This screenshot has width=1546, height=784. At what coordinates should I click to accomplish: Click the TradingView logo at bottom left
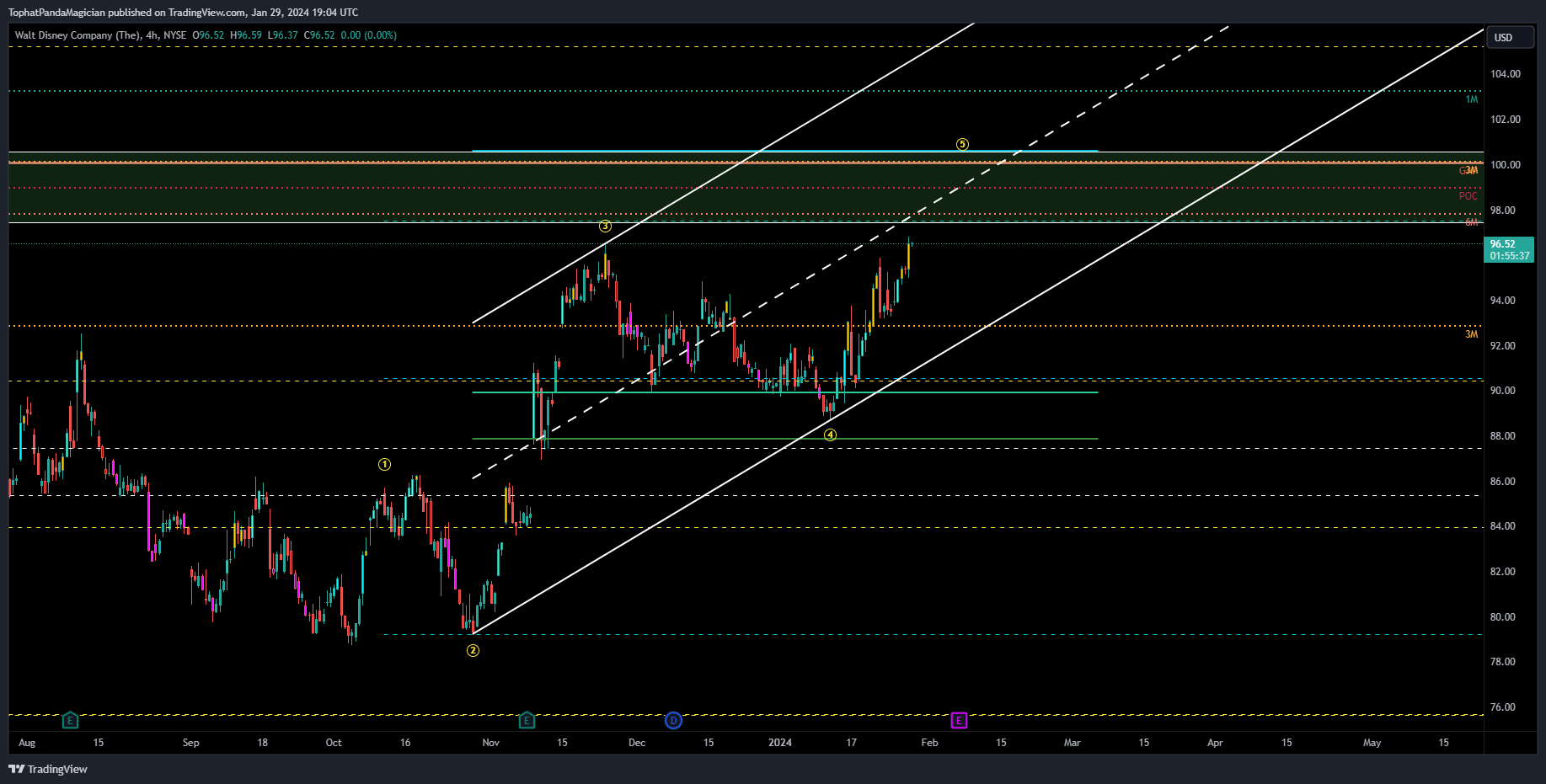[x=48, y=769]
